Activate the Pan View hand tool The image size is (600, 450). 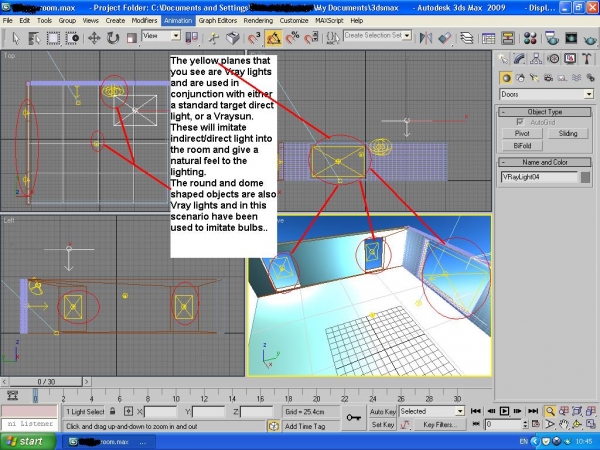[x=563, y=424]
